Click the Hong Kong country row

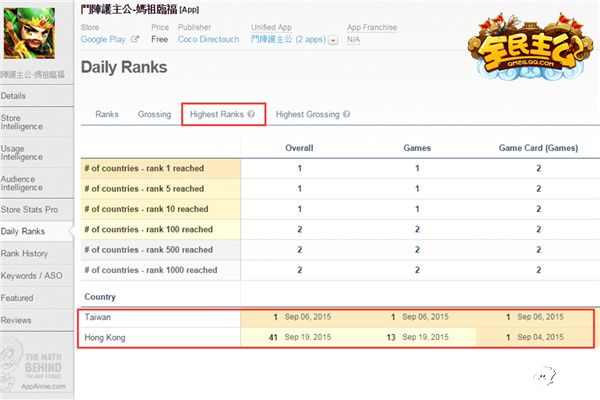pos(336,337)
